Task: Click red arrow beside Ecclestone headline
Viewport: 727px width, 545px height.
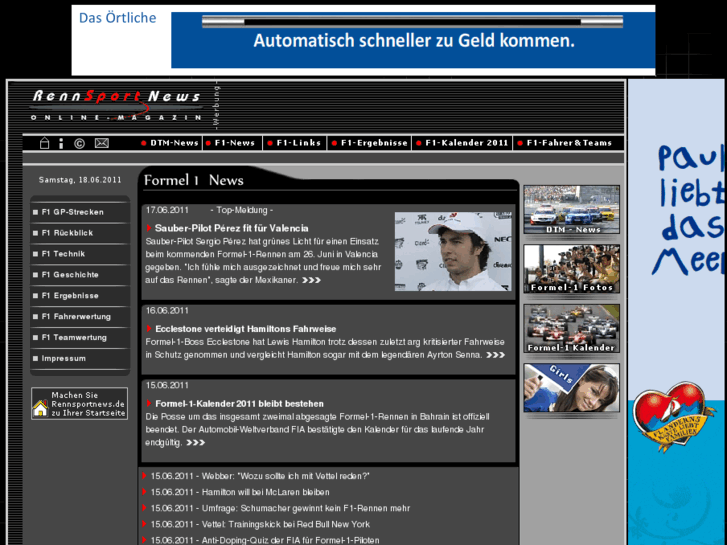Action: tap(149, 328)
